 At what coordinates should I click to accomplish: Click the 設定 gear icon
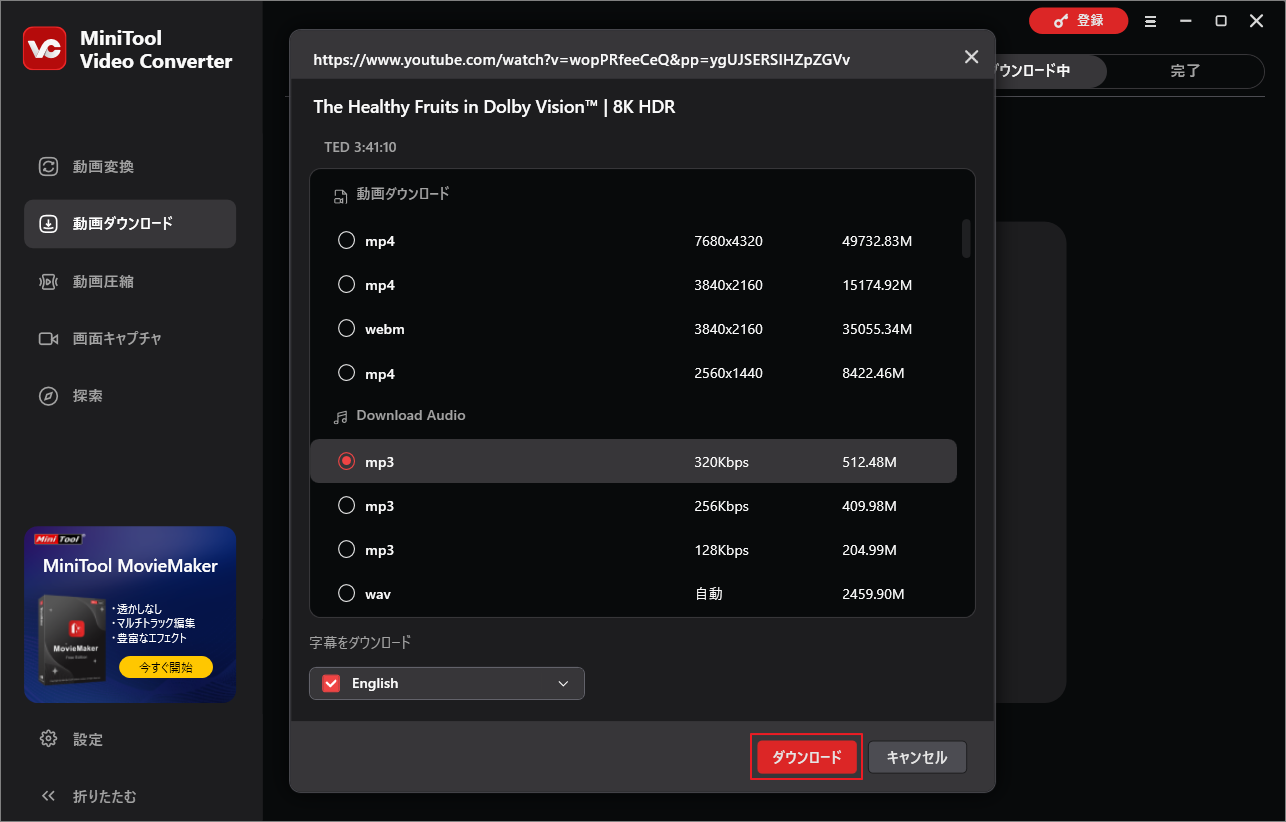(x=48, y=739)
